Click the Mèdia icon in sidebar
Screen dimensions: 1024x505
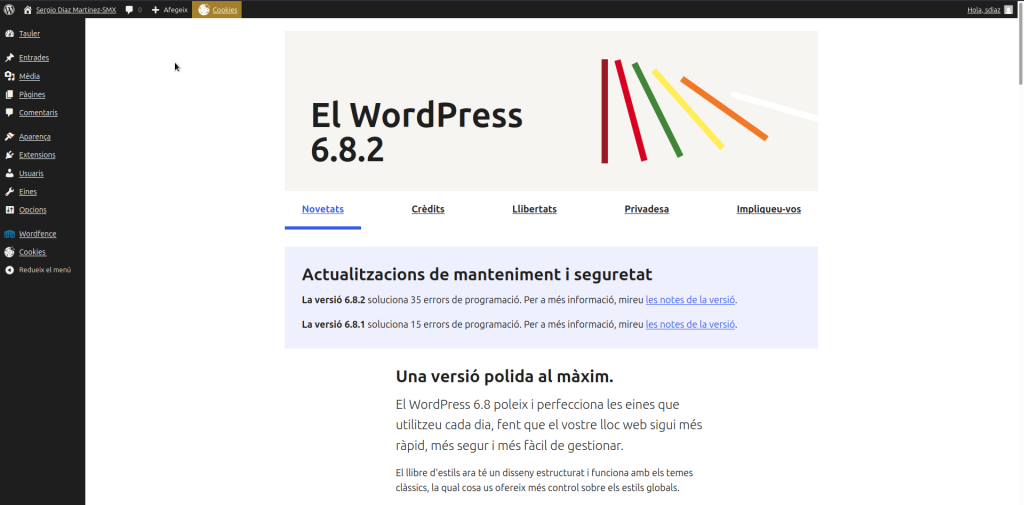[9, 76]
